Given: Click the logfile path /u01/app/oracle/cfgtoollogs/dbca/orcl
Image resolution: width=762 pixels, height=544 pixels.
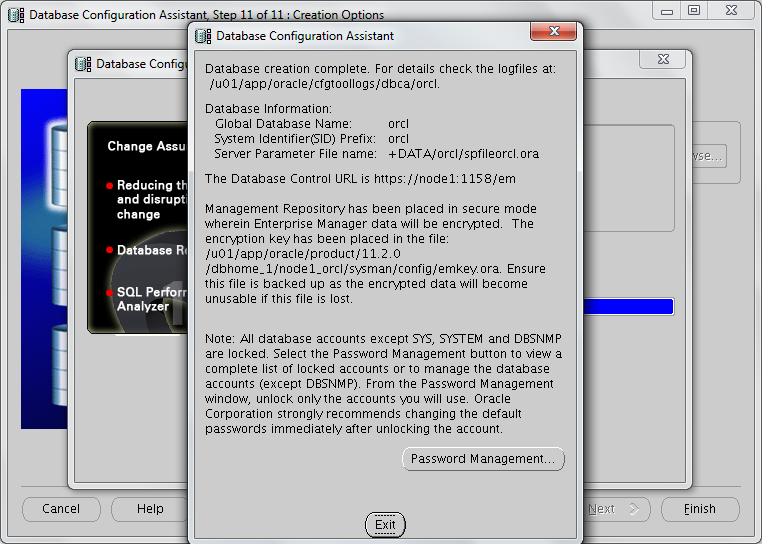Looking at the screenshot, I should tap(325, 84).
